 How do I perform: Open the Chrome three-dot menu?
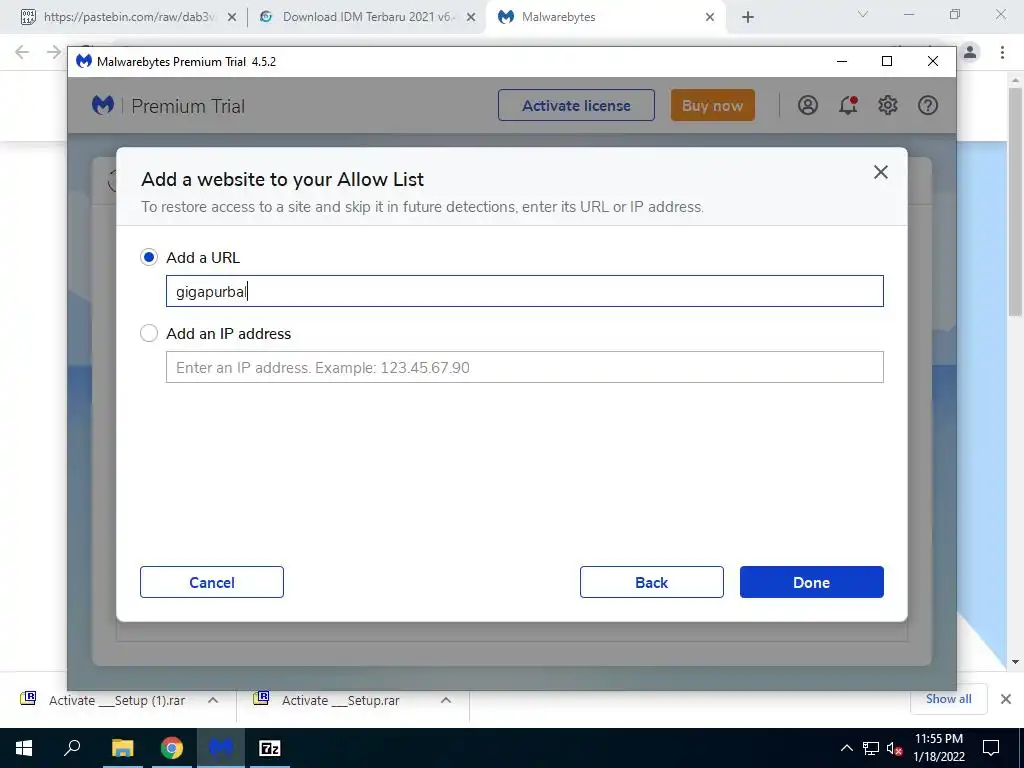(1002, 52)
